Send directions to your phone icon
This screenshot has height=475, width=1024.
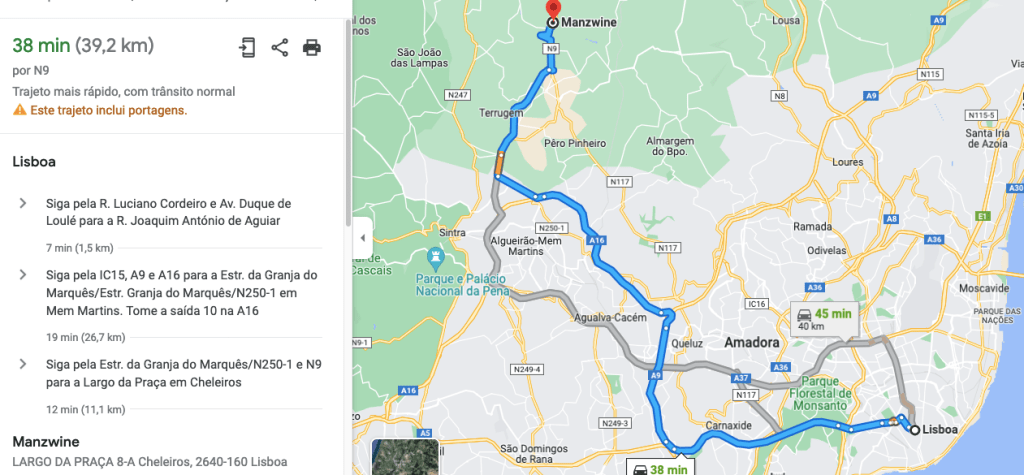click(x=247, y=48)
